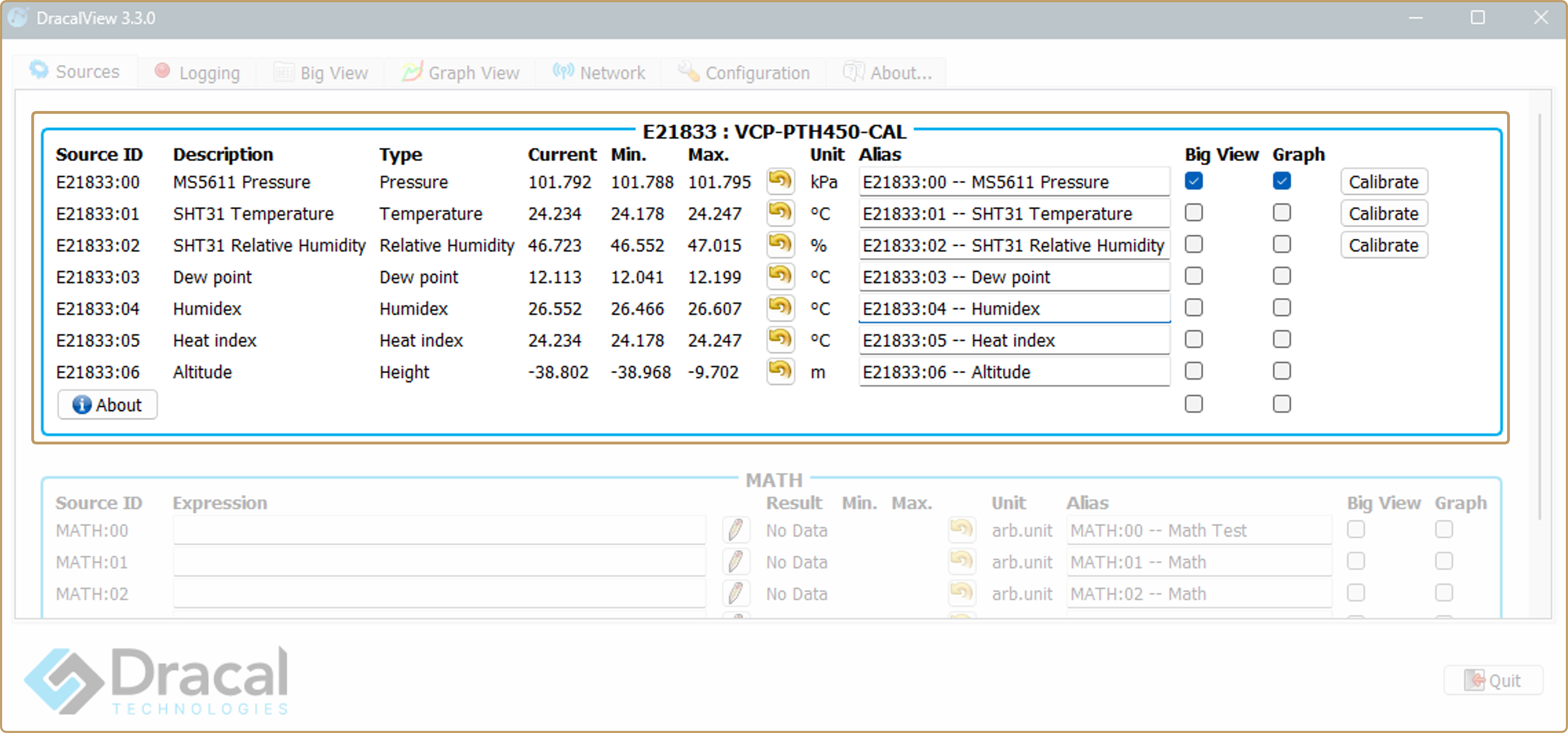Viewport: 1568px width, 733px height.
Task: Reset min/max for SHT31 Relative Humidity row
Action: (x=780, y=245)
